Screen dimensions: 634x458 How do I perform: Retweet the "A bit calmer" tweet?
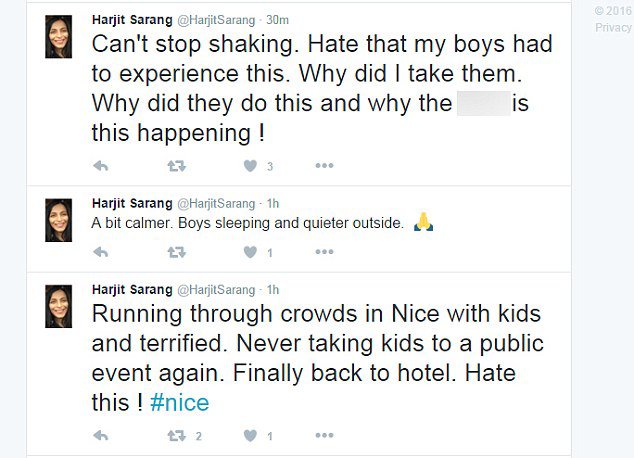pyautogui.click(x=176, y=252)
